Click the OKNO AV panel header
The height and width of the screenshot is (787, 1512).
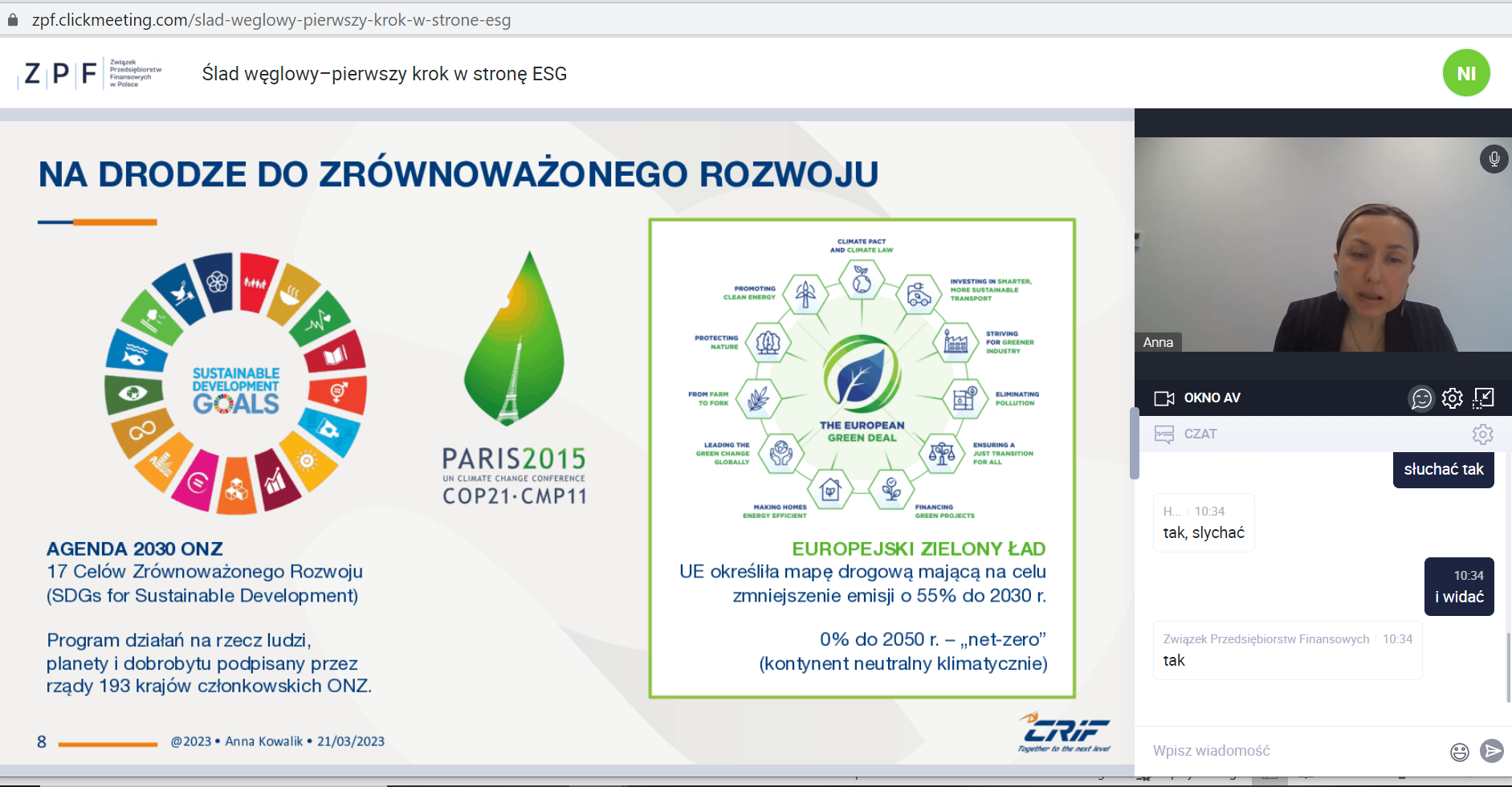coord(1322,398)
